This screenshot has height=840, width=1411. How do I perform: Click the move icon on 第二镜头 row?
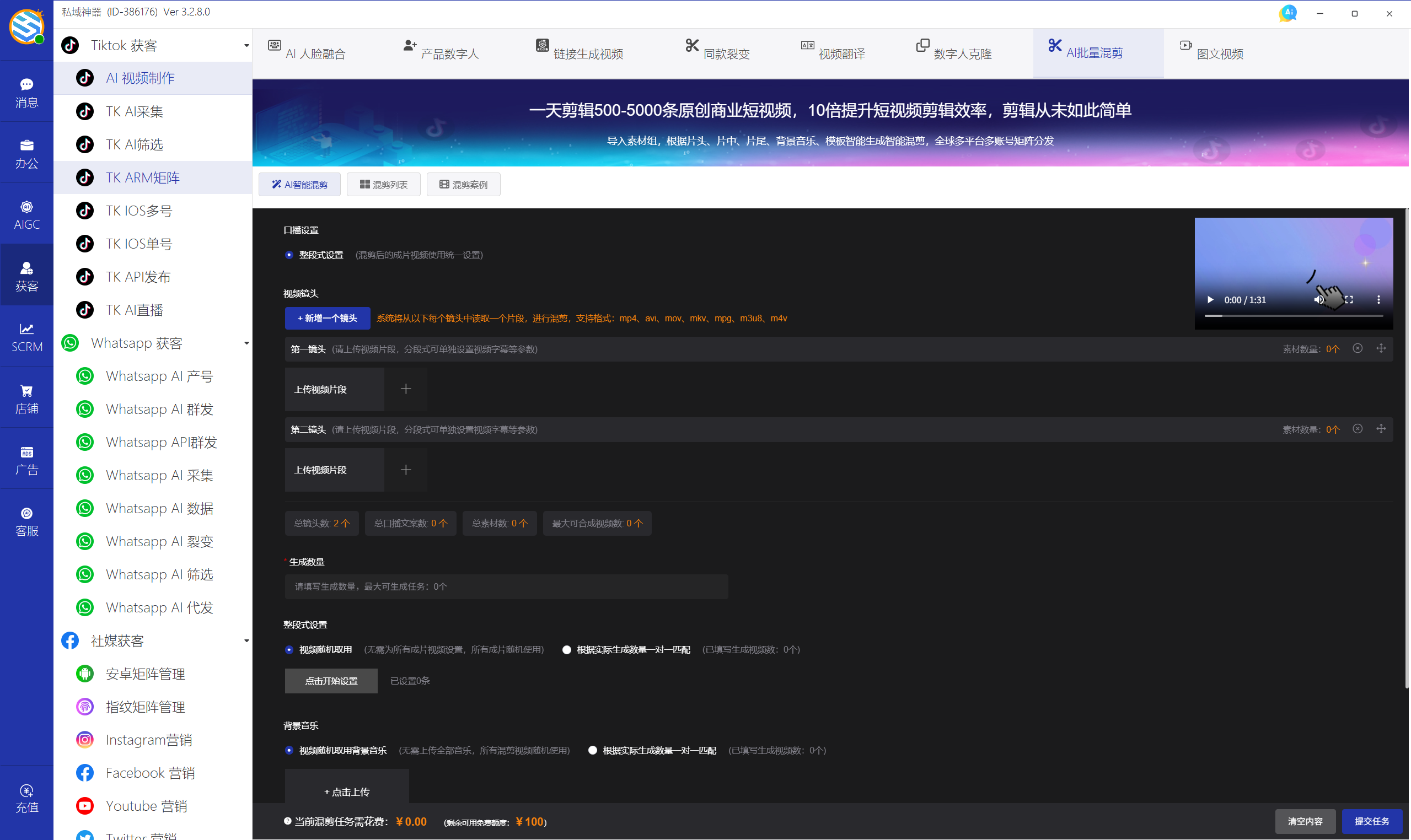(1381, 429)
